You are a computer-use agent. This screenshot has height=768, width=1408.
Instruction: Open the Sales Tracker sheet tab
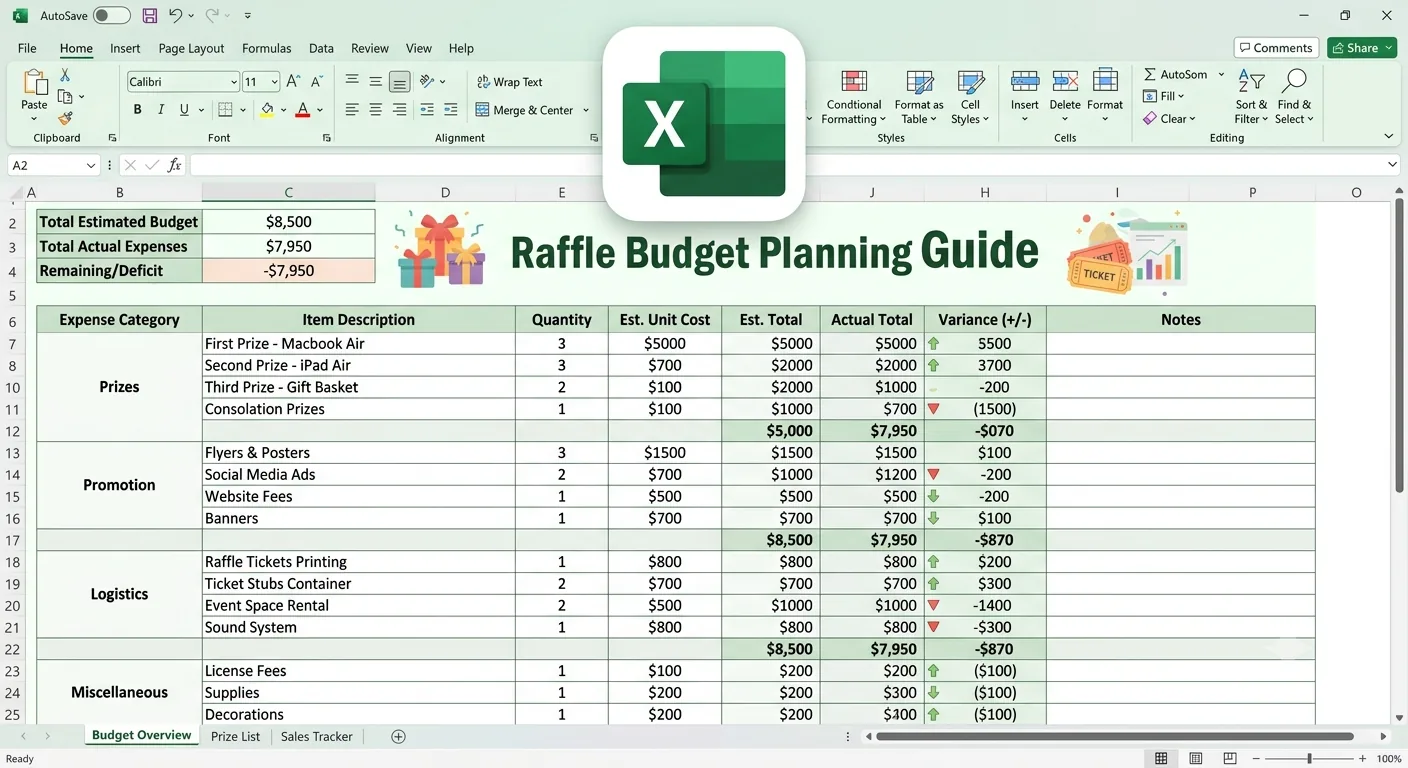point(317,736)
